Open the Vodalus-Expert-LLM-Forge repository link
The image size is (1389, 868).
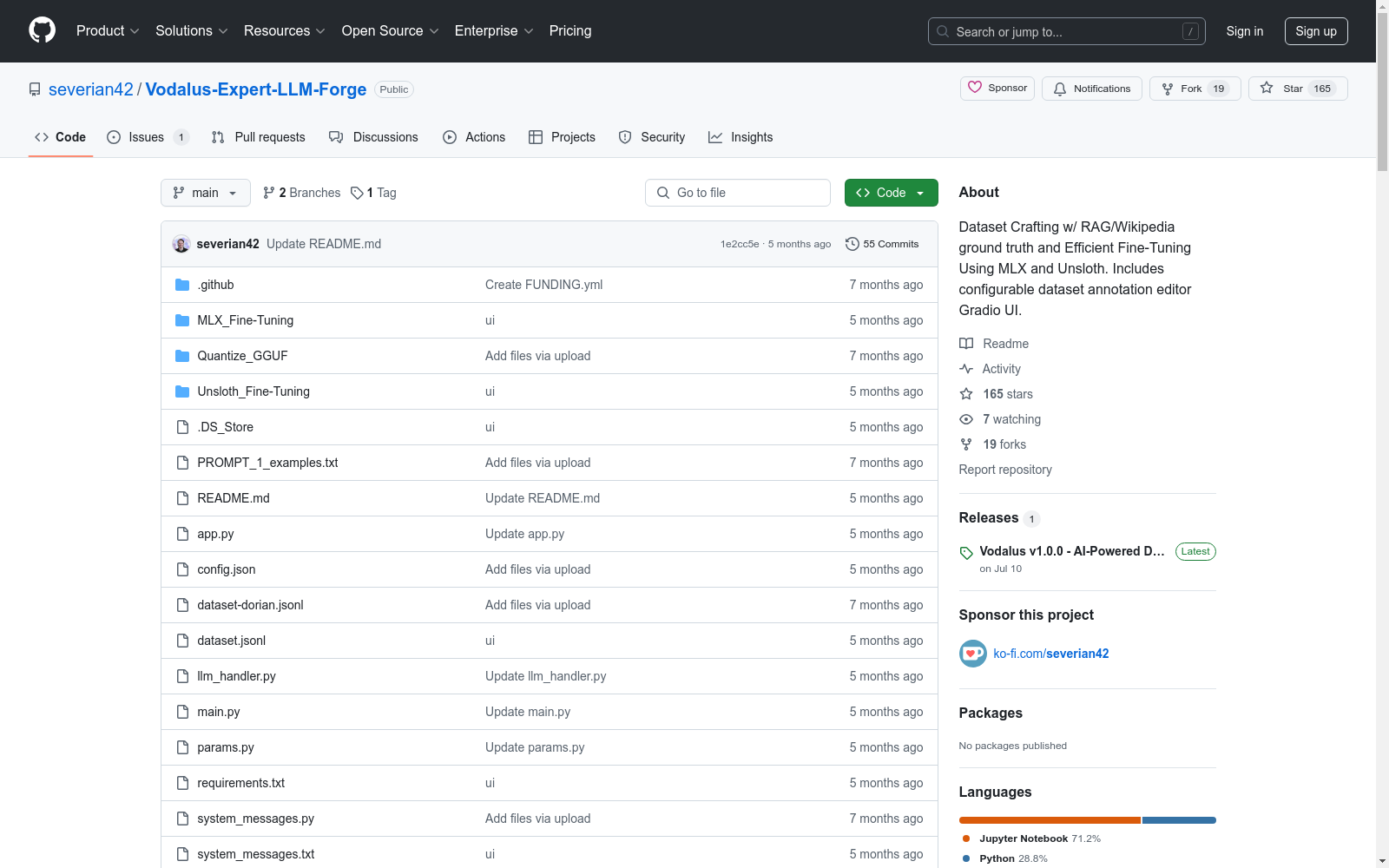(x=256, y=89)
